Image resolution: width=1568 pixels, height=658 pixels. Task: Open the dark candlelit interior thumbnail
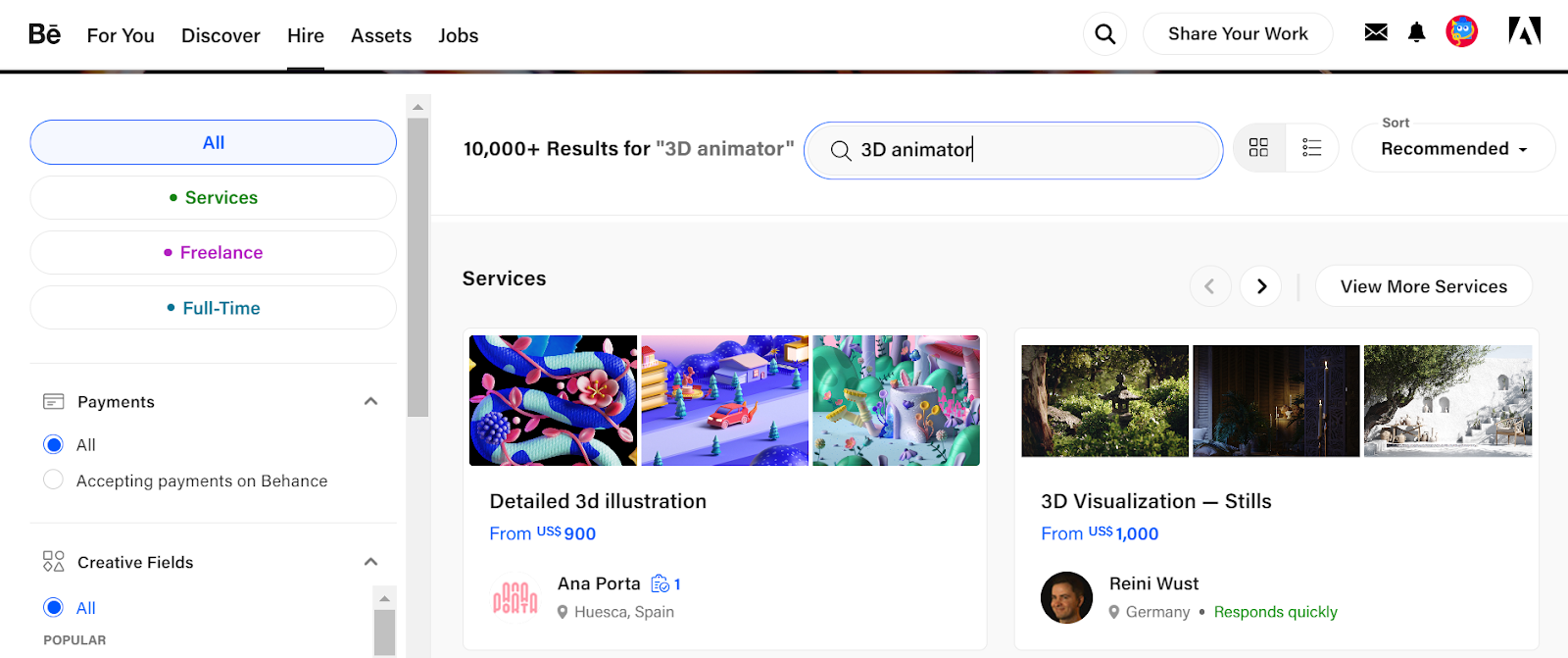1276,400
